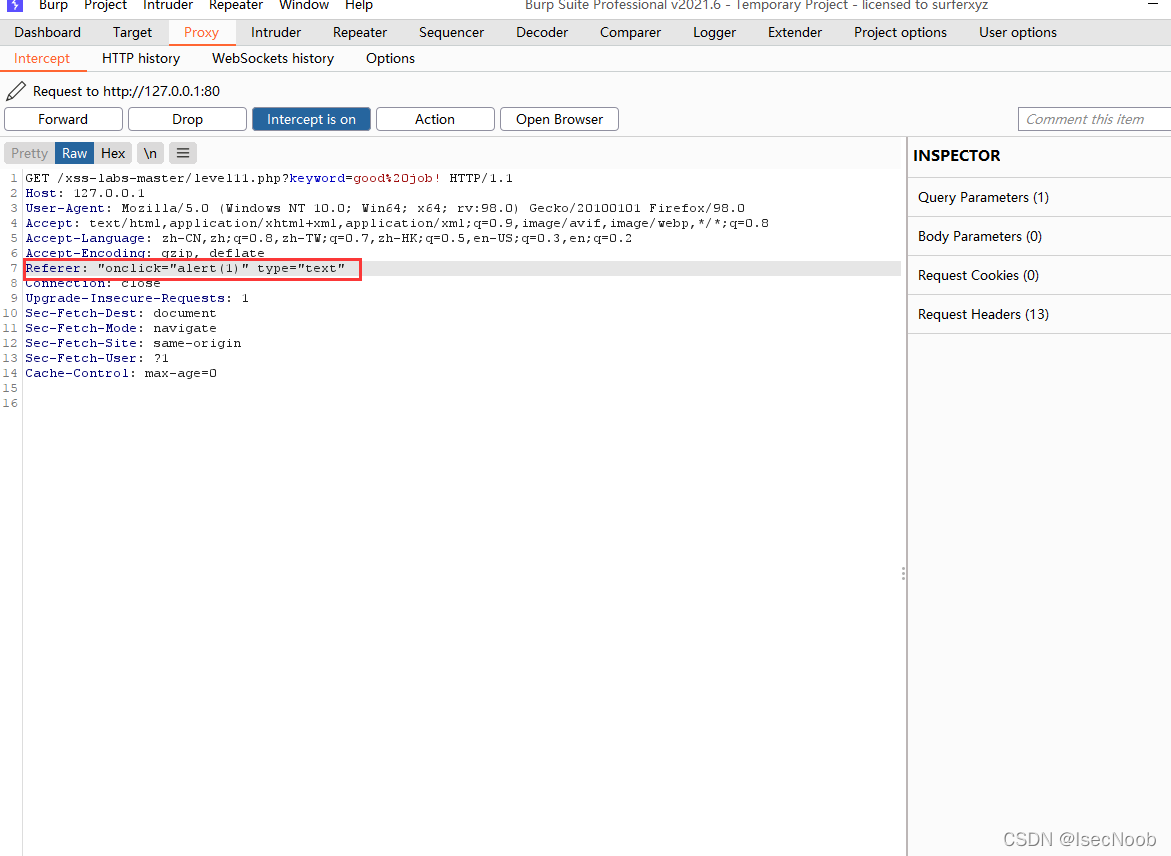Expand Body Parameters (0) section
The height and width of the screenshot is (856, 1171).
[1040, 236]
